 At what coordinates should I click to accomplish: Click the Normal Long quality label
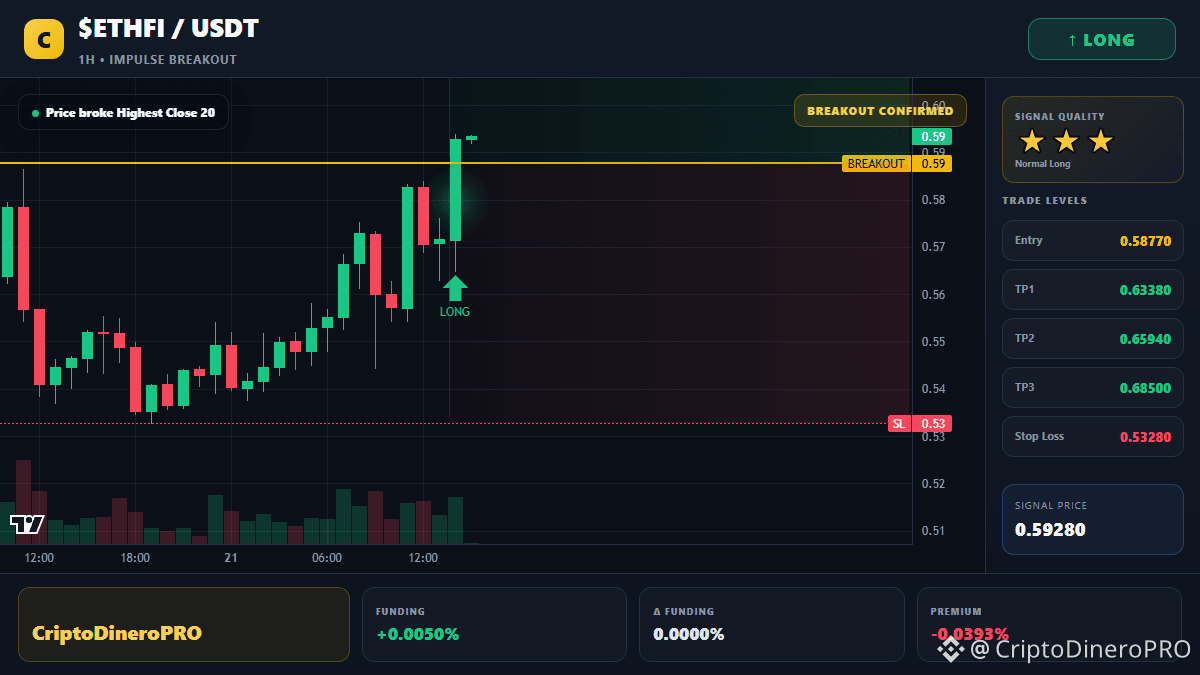tap(1042, 164)
